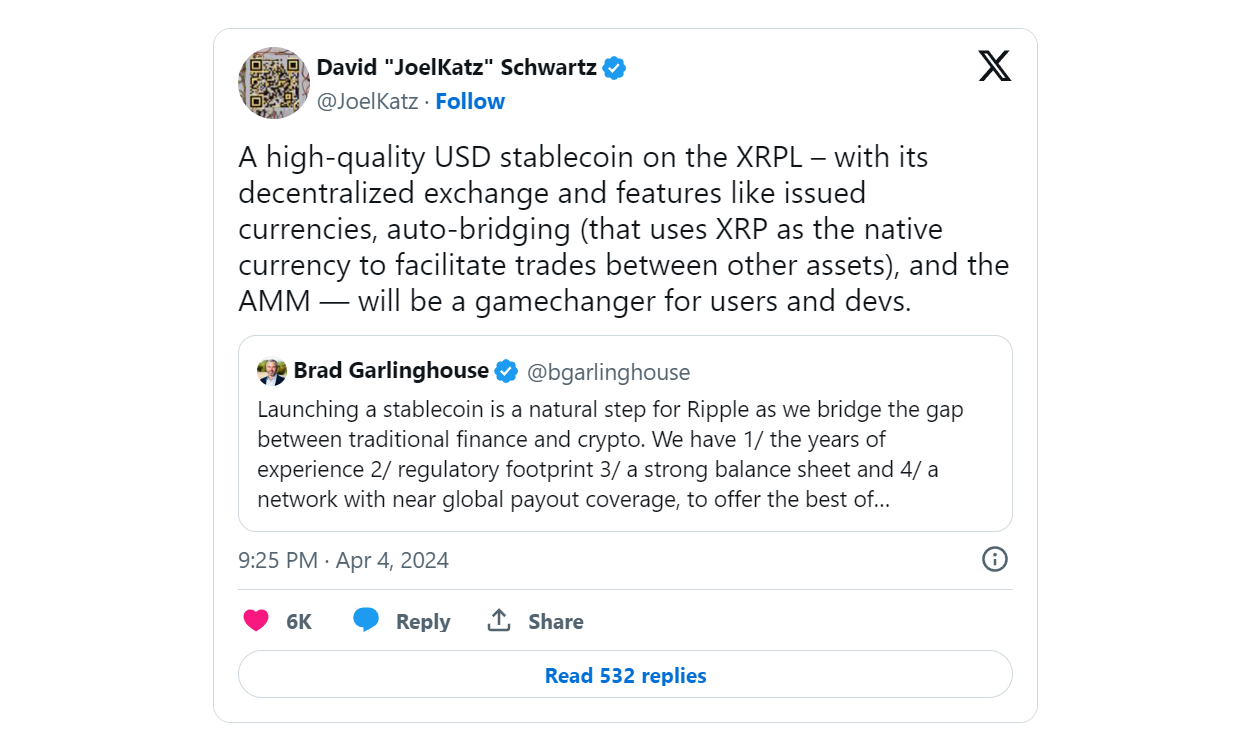Click the 6K likes count
Screen dimensions: 1255x741
pos(299,621)
